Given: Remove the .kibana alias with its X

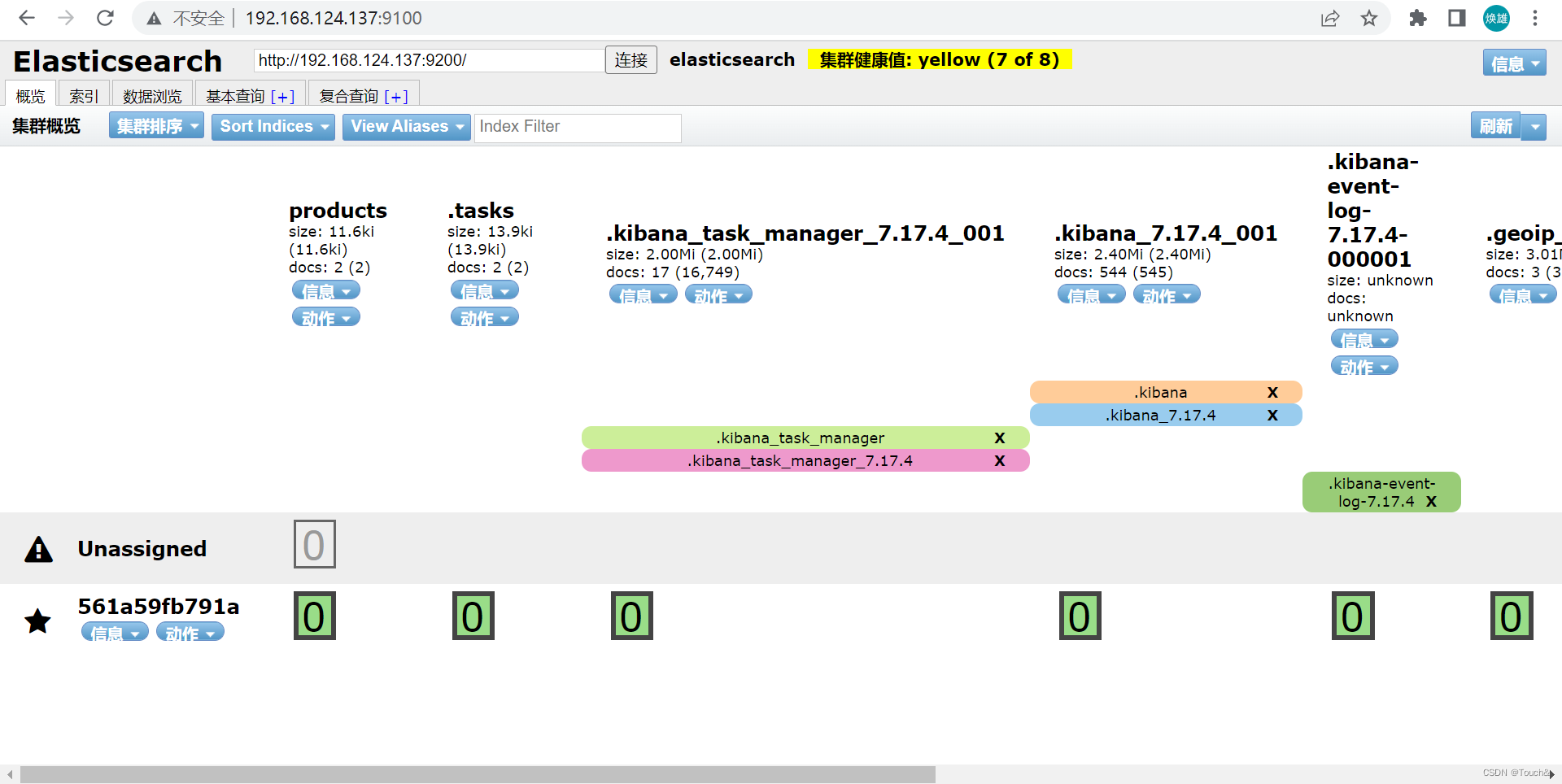Looking at the screenshot, I should tap(1272, 392).
